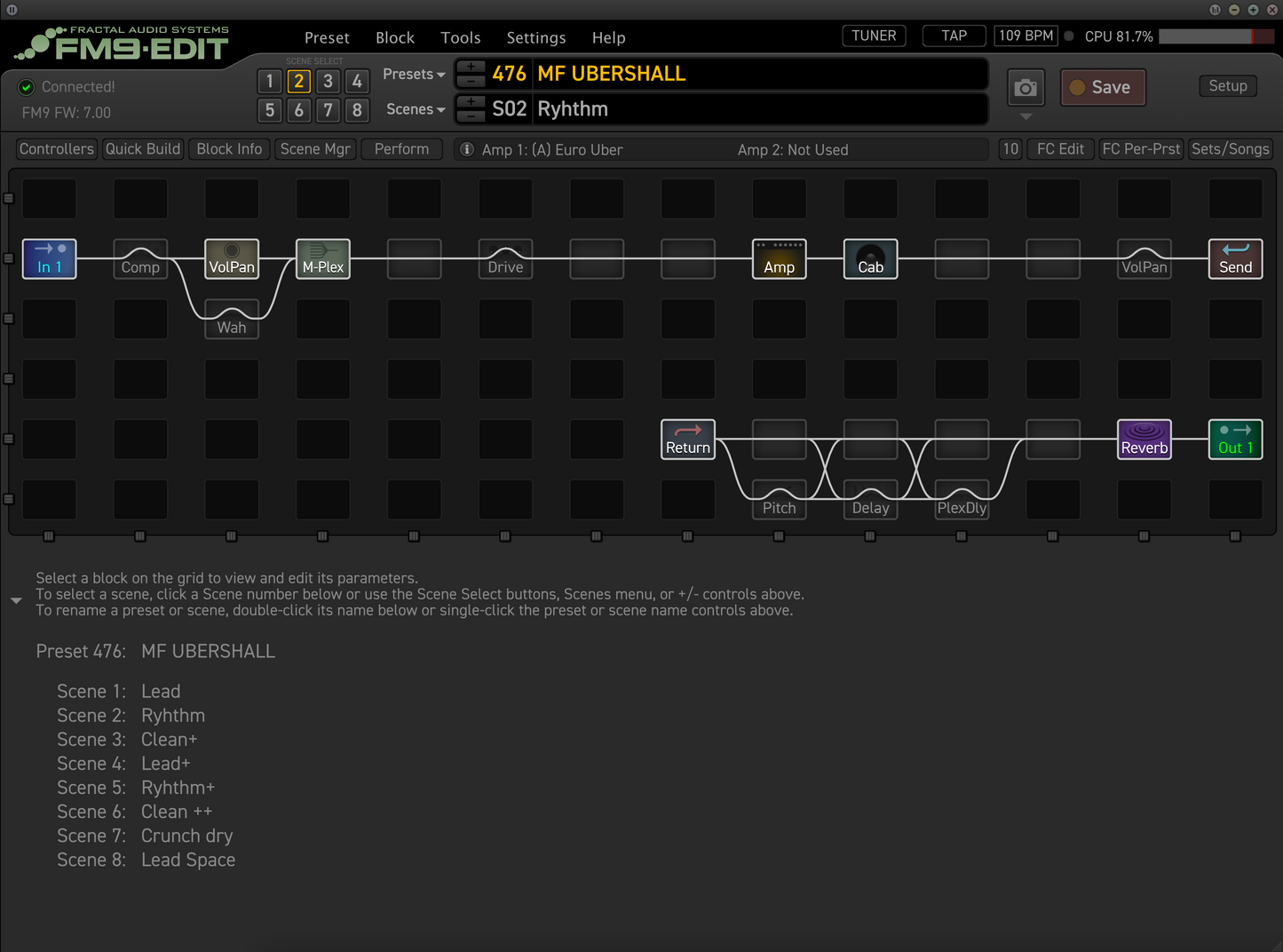The image size is (1283, 952).
Task: Switch to scene 2 button
Action: (x=299, y=81)
